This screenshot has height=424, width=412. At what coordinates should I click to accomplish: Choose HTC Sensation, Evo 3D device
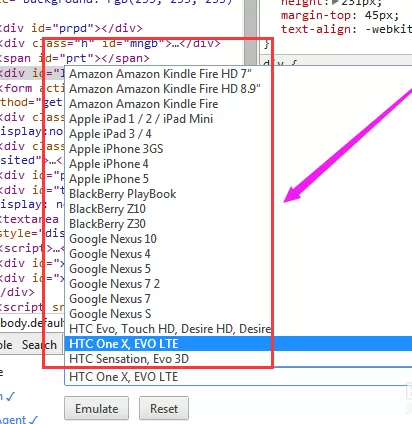point(238,359)
